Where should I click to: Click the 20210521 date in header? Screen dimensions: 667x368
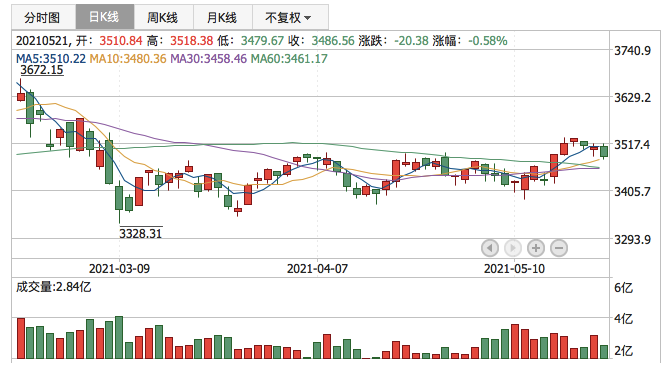pyautogui.click(x=42, y=40)
